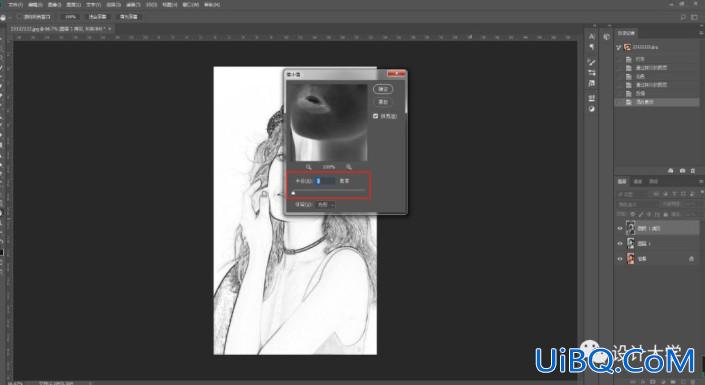
Task: Close the Minimum dialog with red X
Action: (396, 74)
